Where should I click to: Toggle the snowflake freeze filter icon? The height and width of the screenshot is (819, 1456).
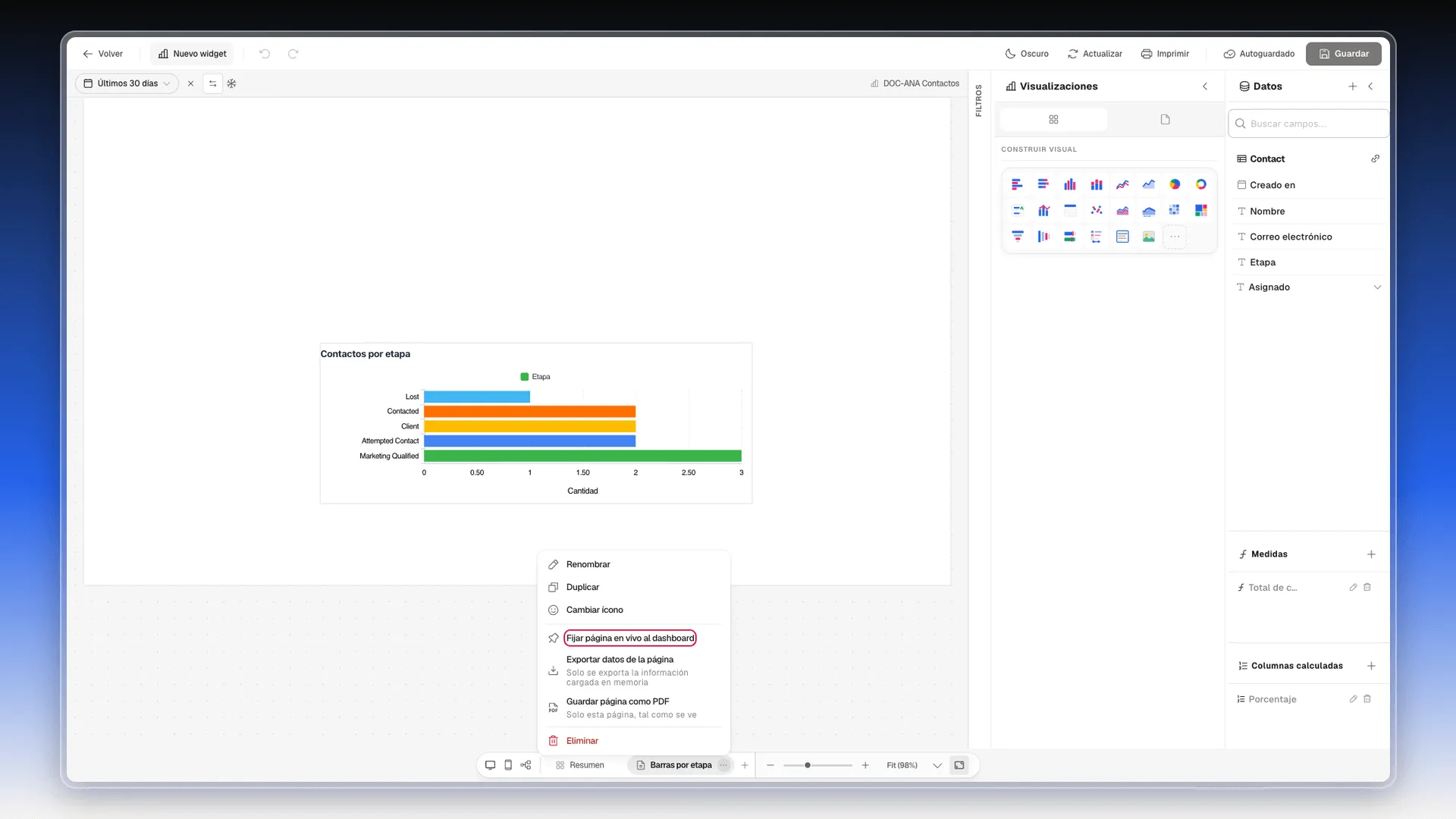[232, 83]
